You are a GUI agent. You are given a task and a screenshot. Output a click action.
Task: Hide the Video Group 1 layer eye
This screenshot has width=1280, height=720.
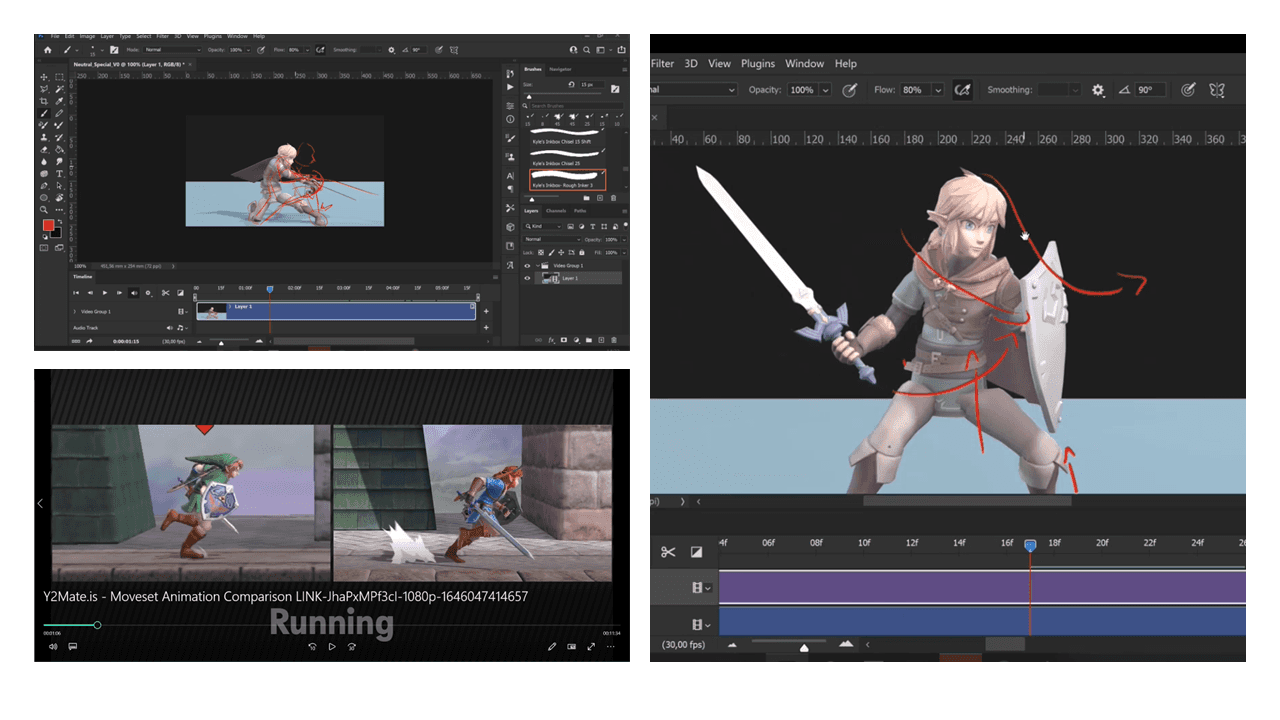[x=527, y=265]
